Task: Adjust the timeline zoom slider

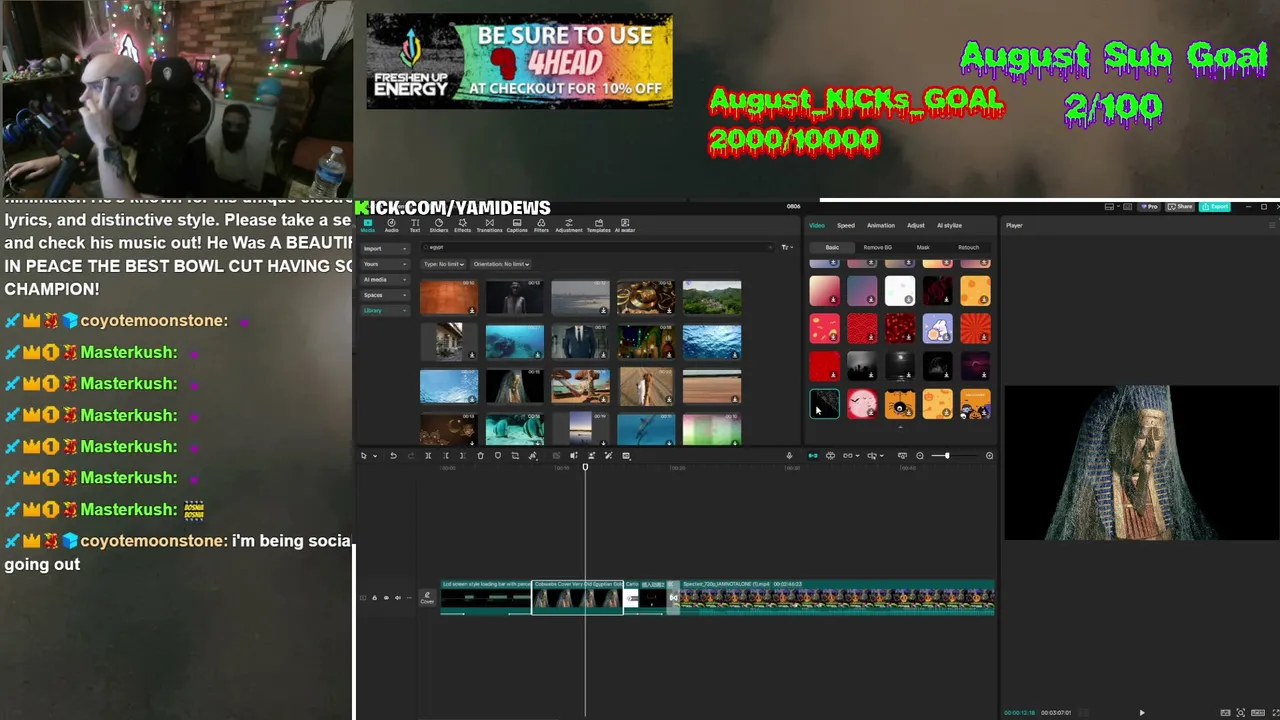Action: pyautogui.click(x=945, y=456)
